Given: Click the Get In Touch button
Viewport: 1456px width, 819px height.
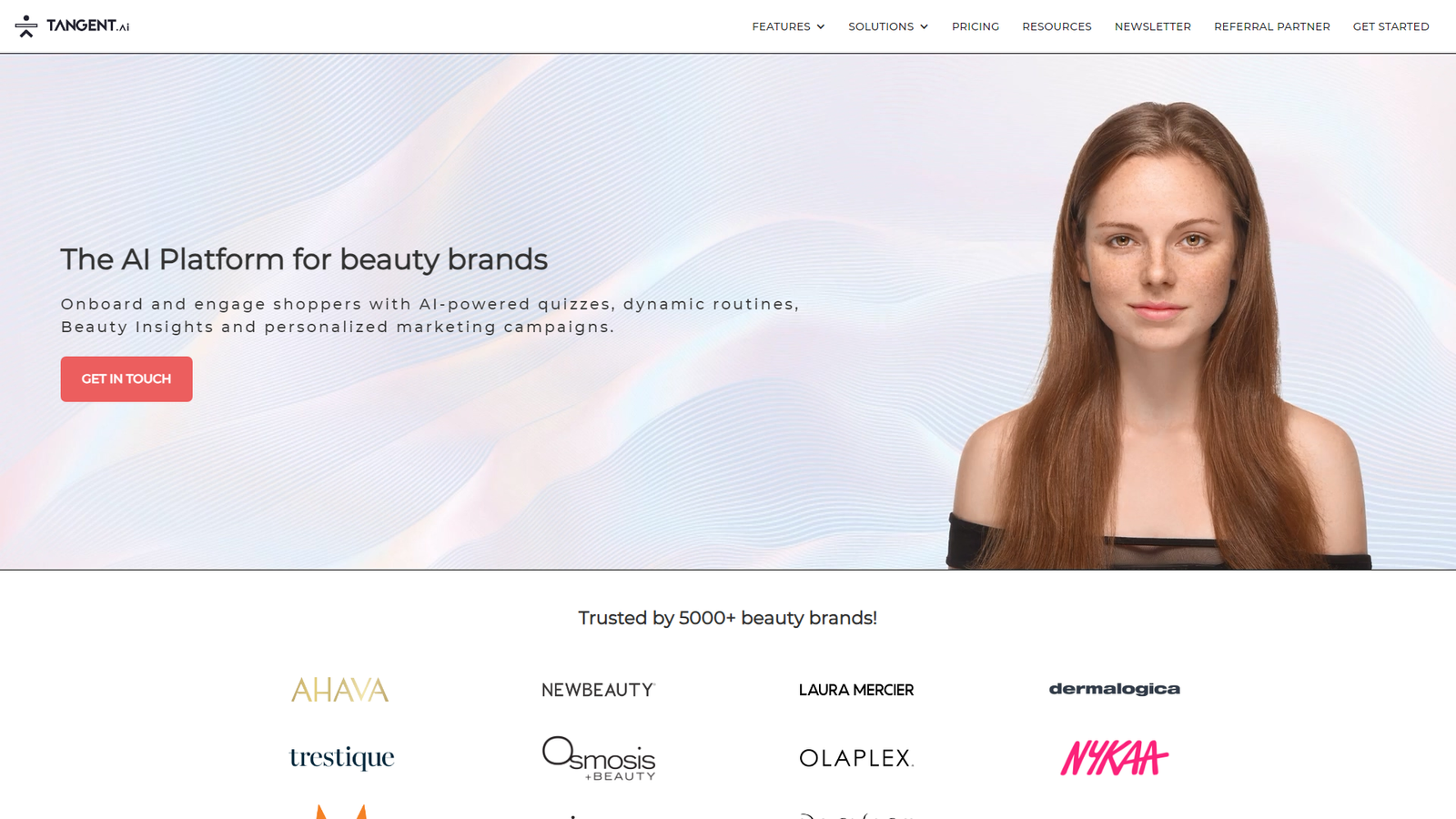Looking at the screenshot, I should point(126,379).
